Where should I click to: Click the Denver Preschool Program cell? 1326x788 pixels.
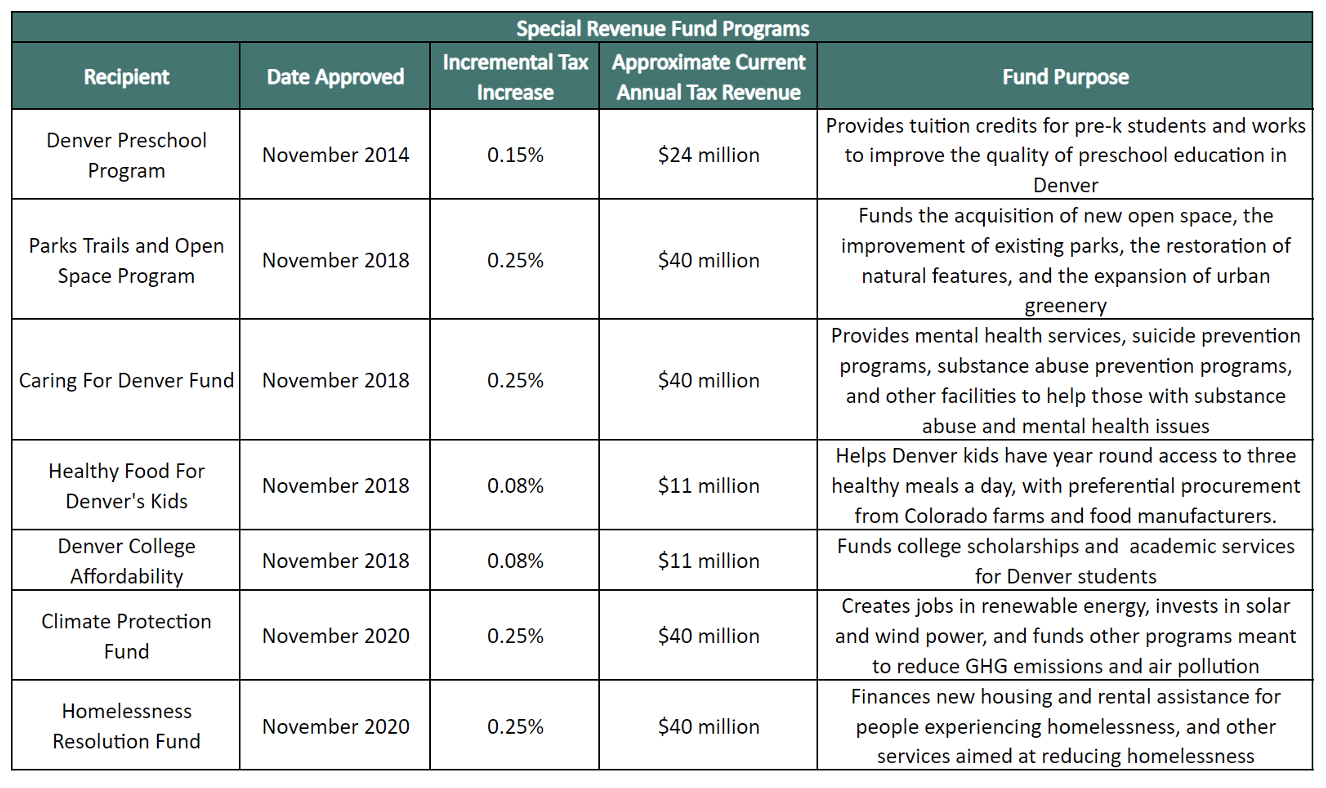pyautogui.click(x=126, y=155)
